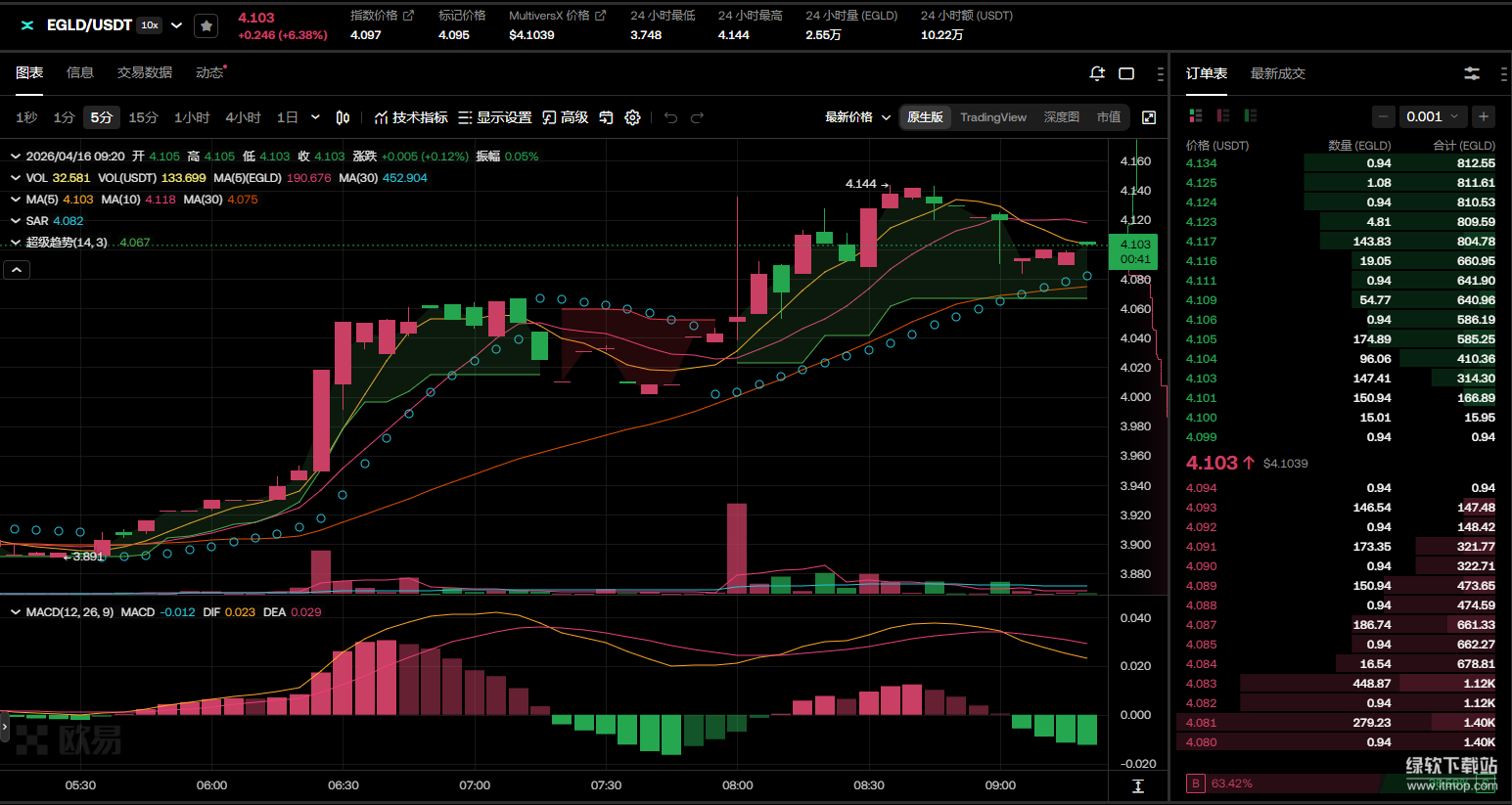Open the candlestick chart style icon
The width and height of the screenshot is (1512, 805).
[343, 117]
